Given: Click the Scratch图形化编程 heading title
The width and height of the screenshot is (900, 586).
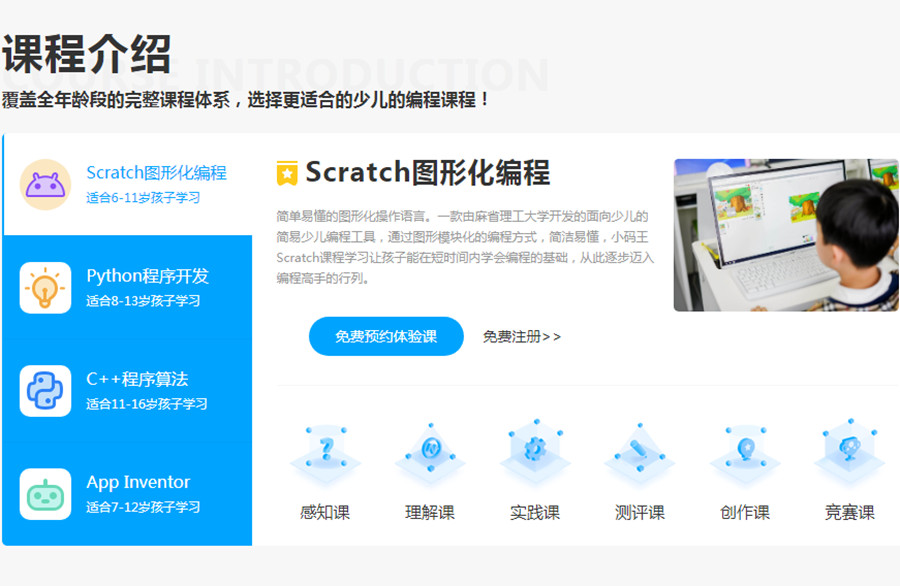Looking at the screenshot, I should coord(427,172).
